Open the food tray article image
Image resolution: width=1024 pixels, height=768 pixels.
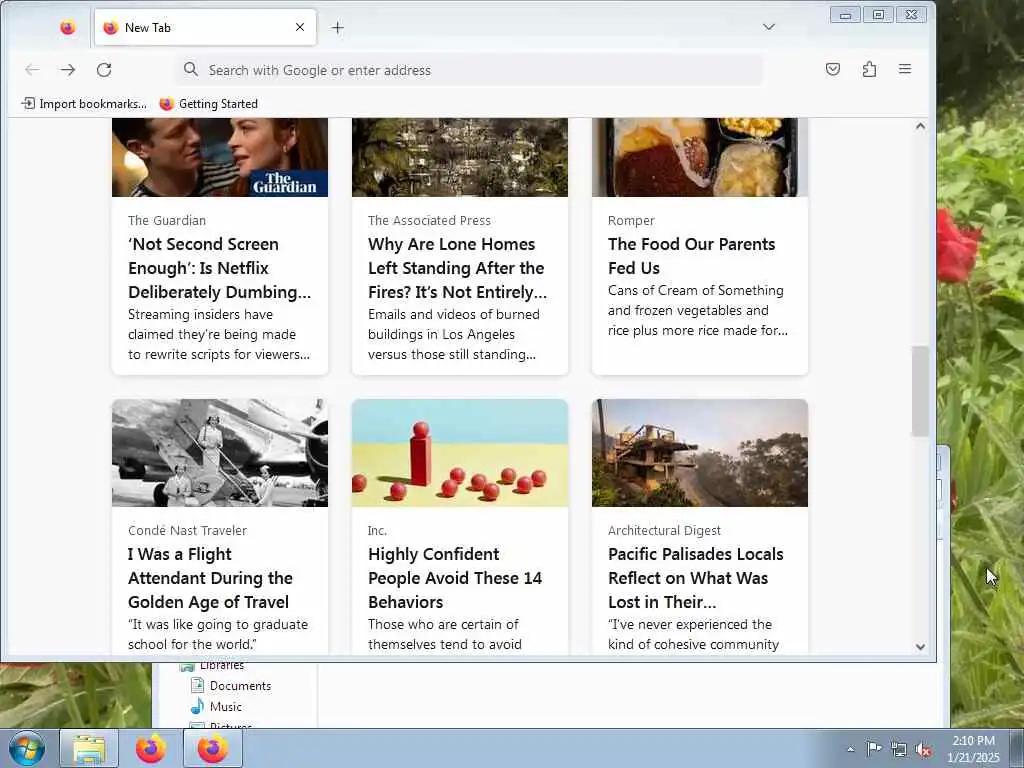click(699, 157)
